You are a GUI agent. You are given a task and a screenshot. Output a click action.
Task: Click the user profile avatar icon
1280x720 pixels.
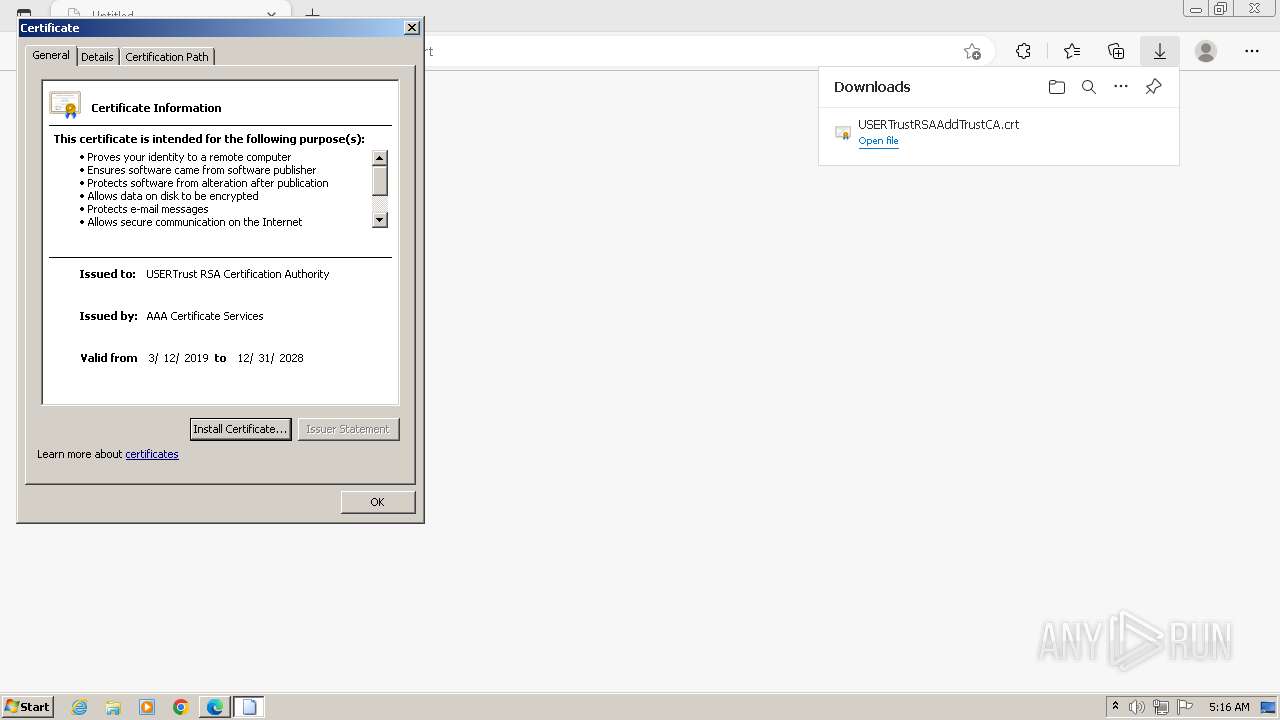point(1206,51)
